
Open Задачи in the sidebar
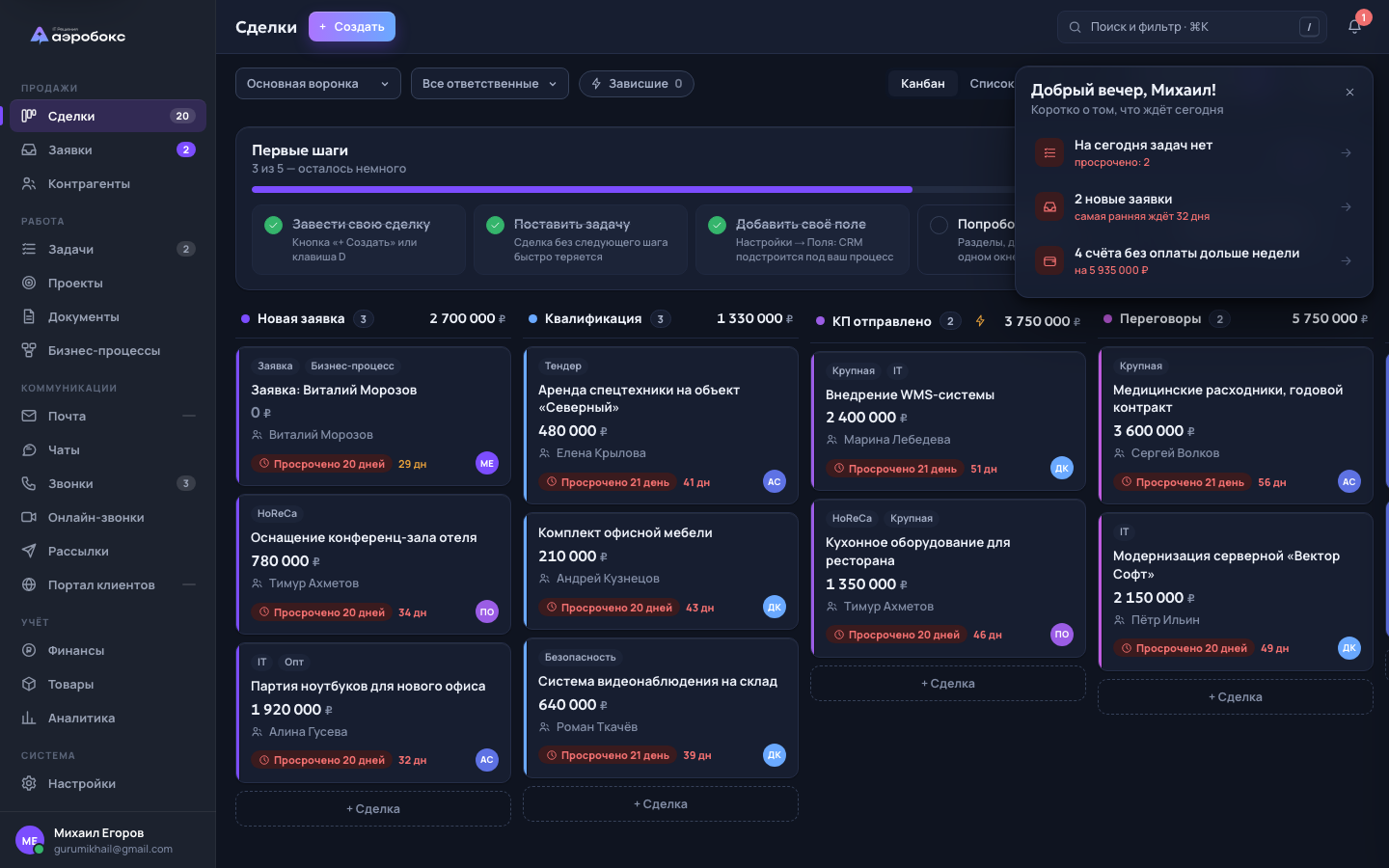(x=108, y=249)
